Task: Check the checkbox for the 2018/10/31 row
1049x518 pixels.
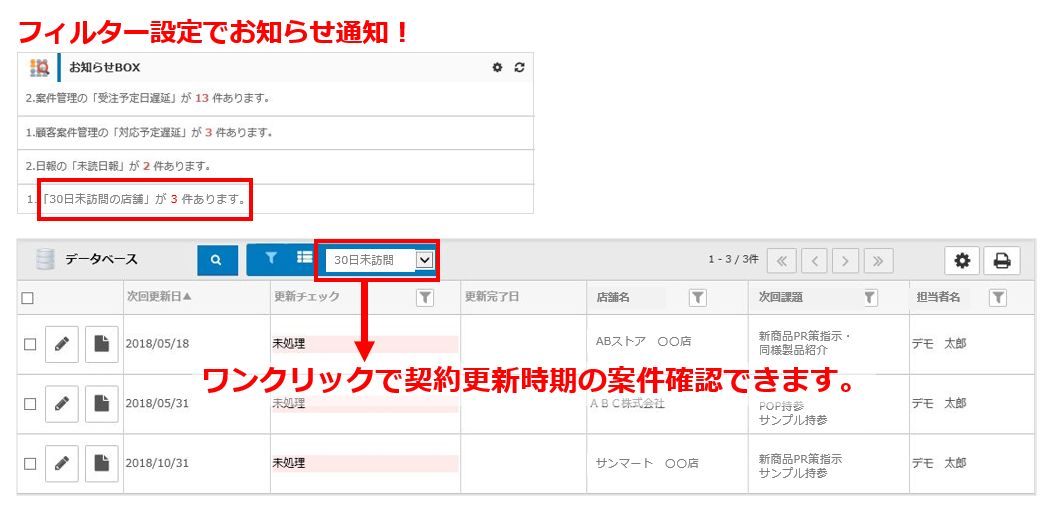Action: [x=30, y=464]
